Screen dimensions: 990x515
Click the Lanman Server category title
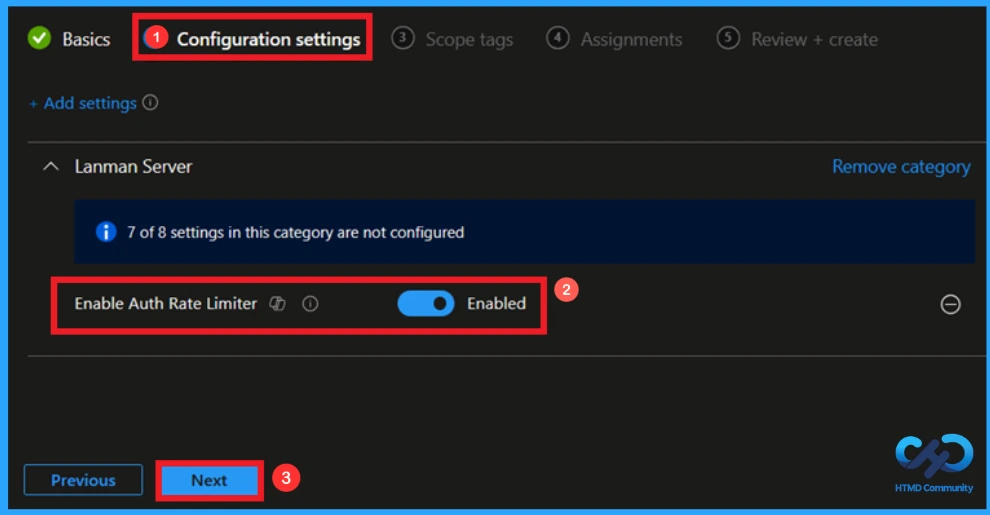click(x=133, y=167)
